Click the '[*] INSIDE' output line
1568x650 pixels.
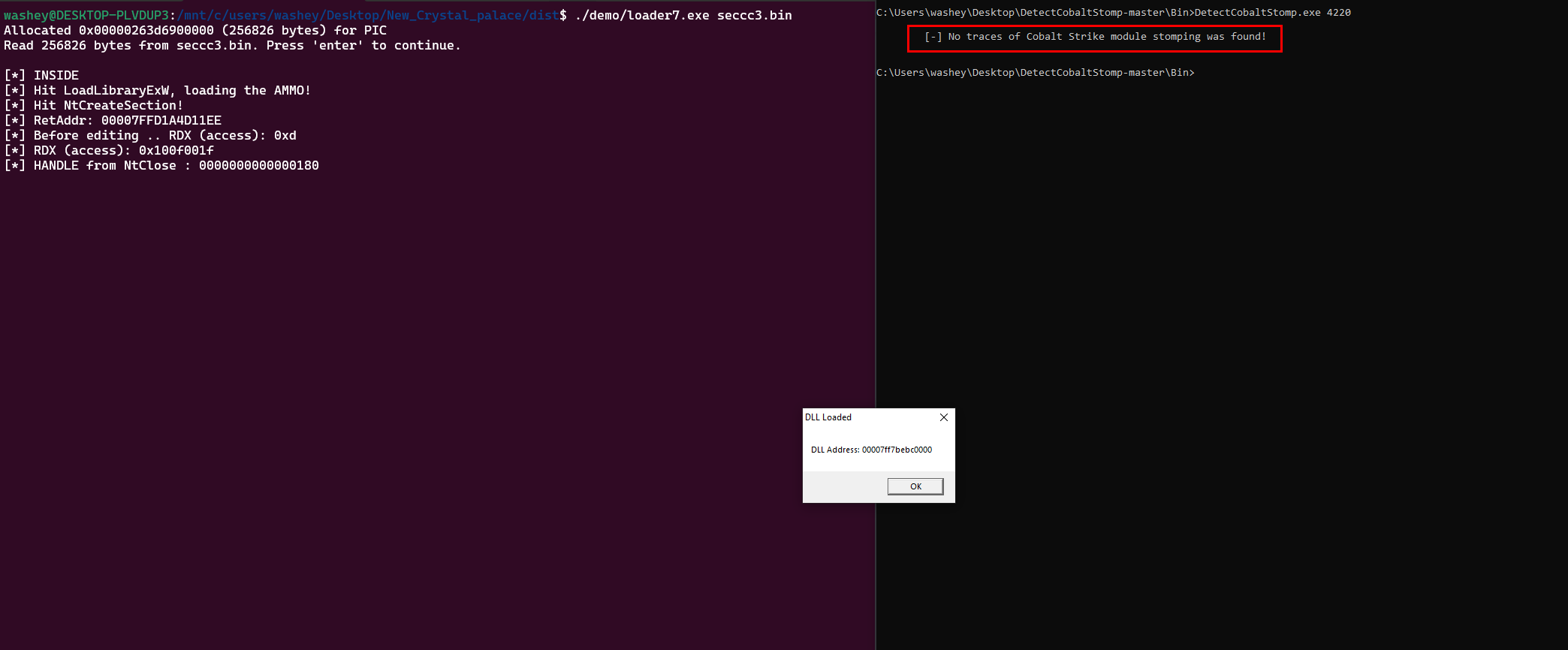pyautogui.click(x=42, y=75)
